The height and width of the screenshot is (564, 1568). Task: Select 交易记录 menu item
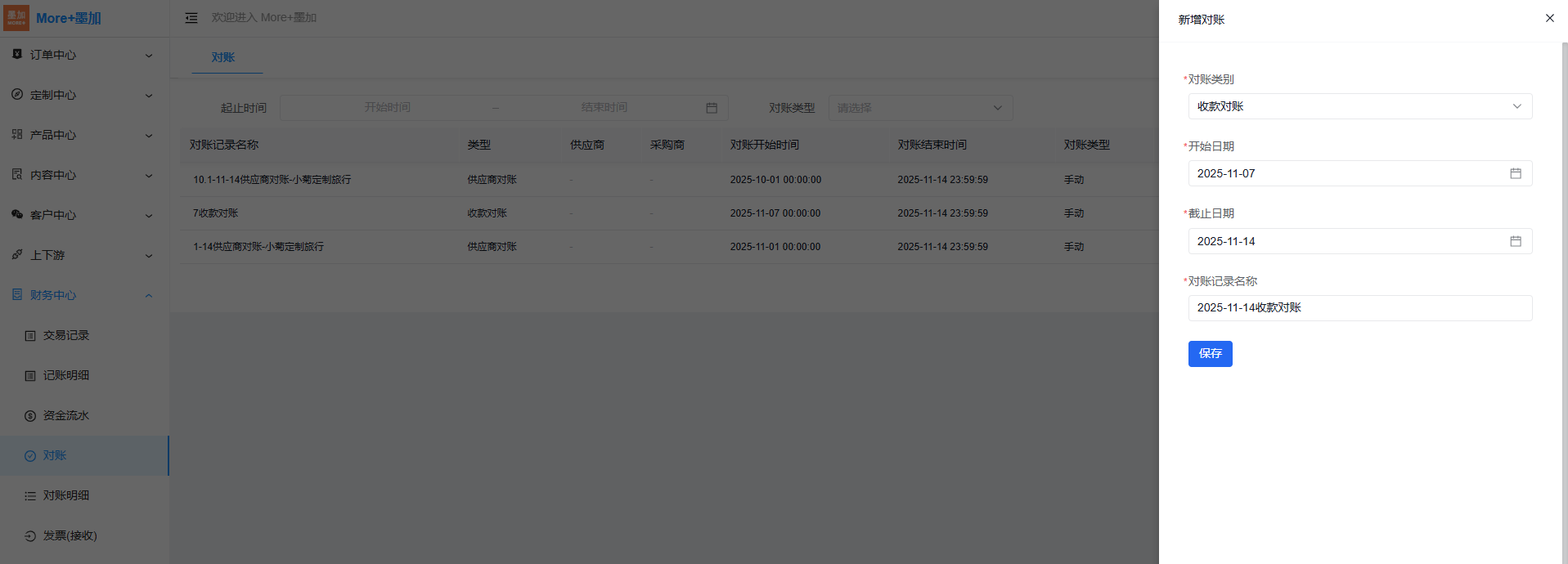click(x=65, y=335)
